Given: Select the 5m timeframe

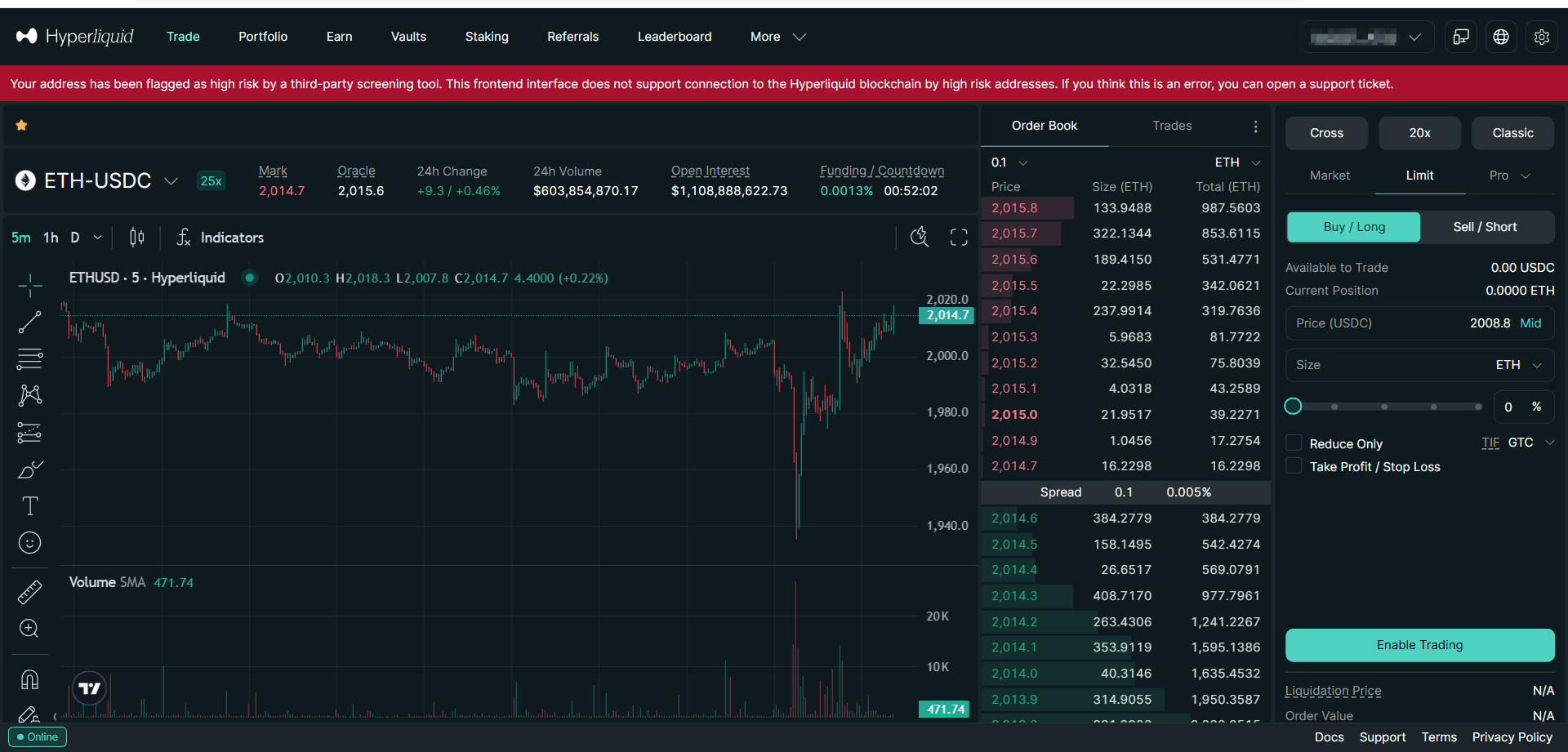Looking at the screenshot, I should click(21, 238).
